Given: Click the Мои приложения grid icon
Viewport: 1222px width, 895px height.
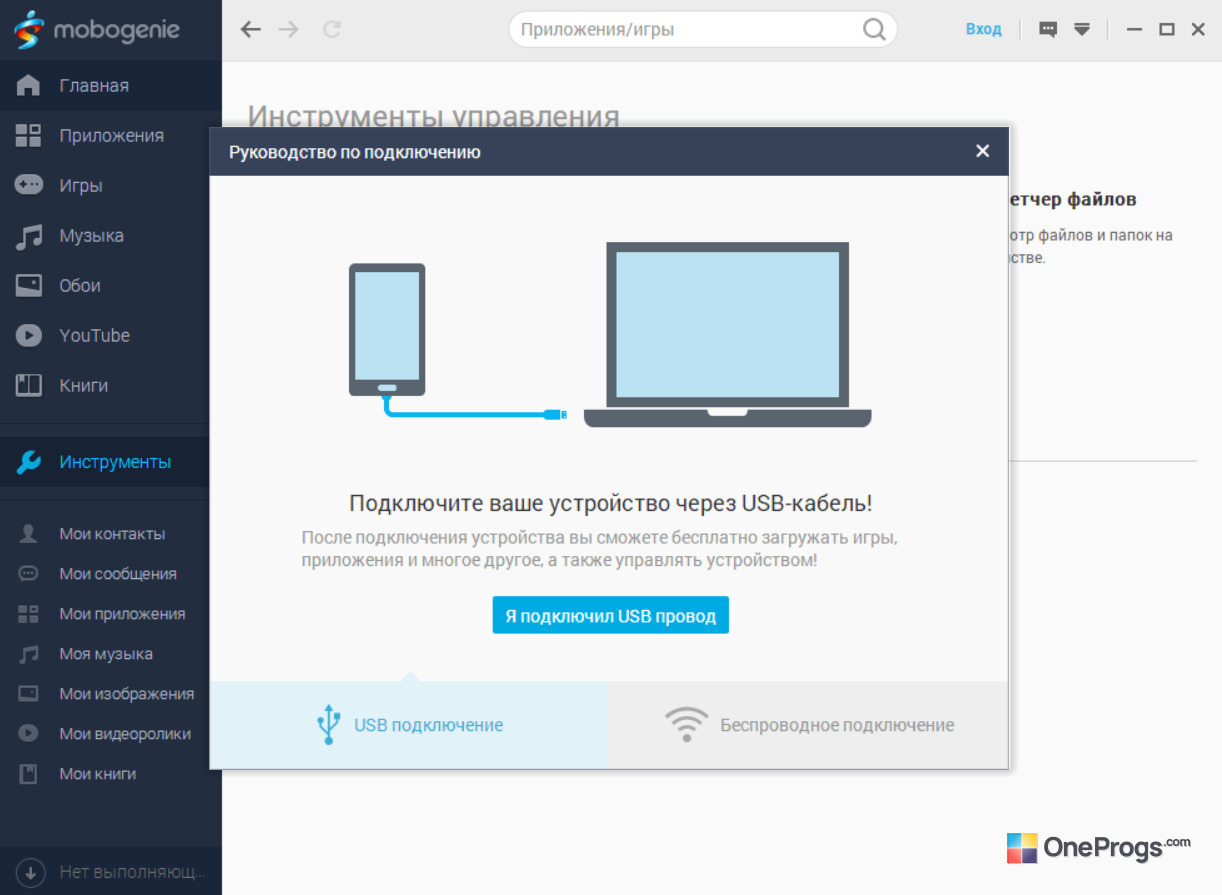Looking at the screenshot, I should 28,614.
